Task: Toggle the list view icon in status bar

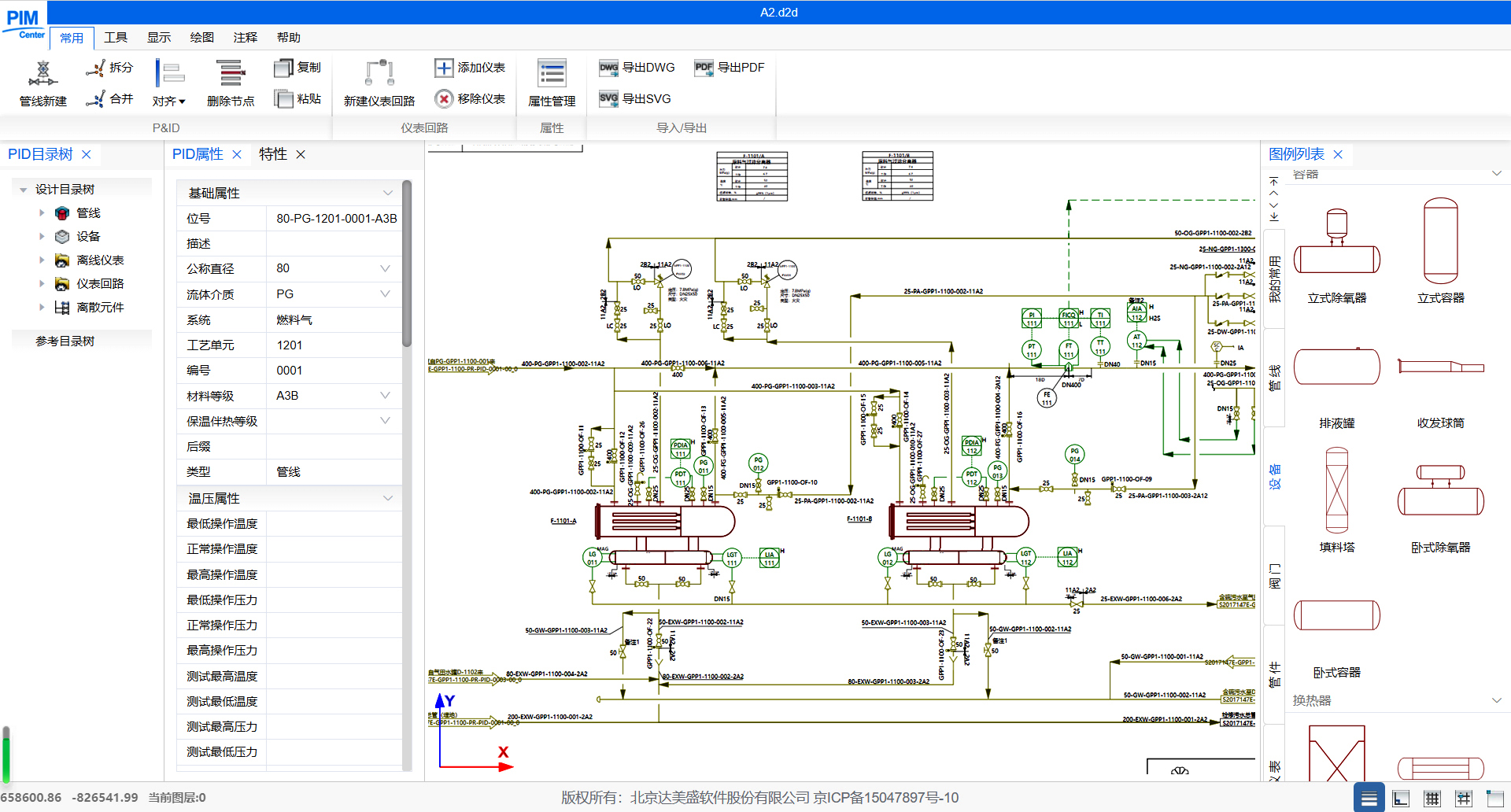Action: pyautogui.click(x=1369, y=798)
